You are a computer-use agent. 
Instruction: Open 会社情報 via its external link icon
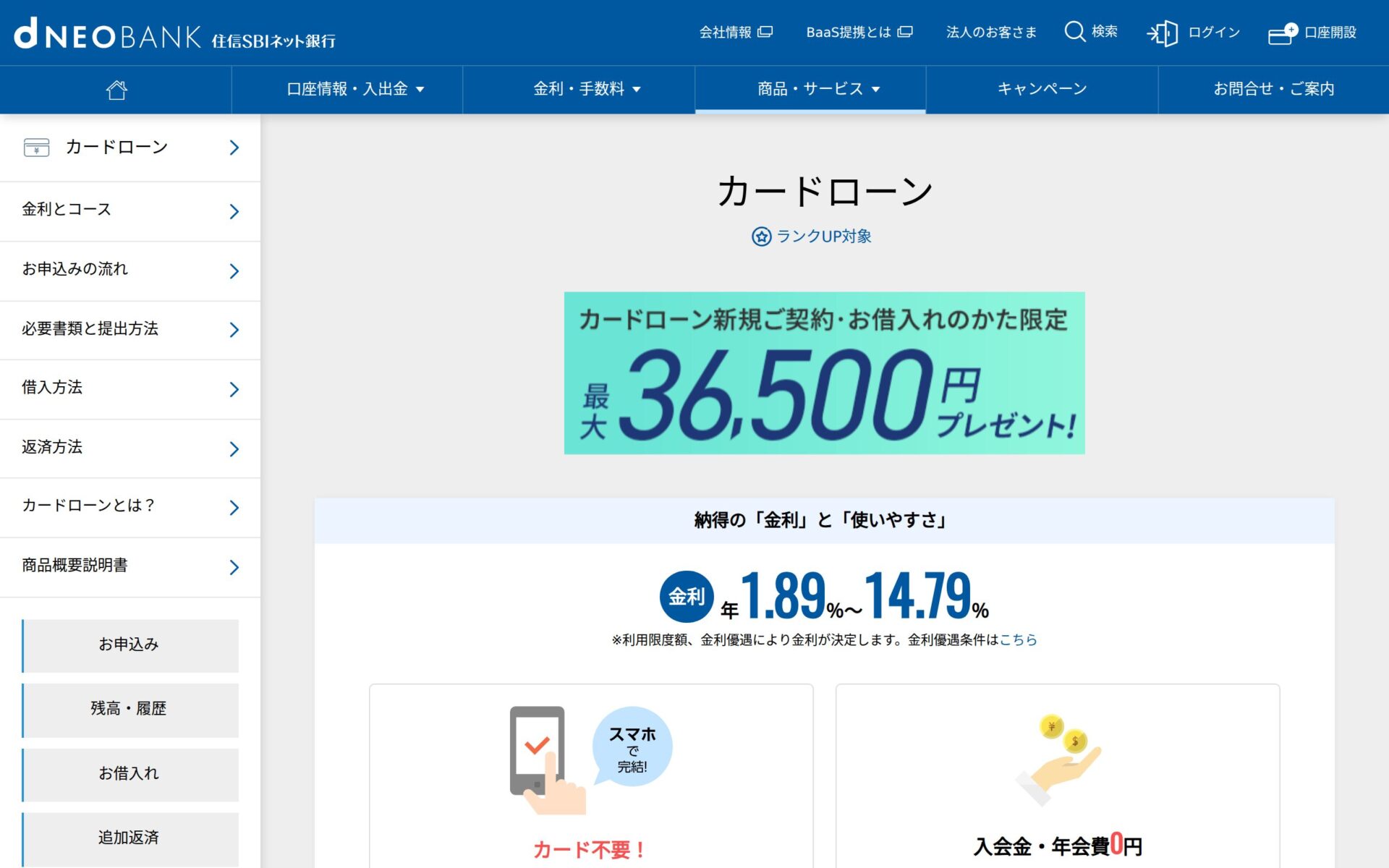(765, 32)
